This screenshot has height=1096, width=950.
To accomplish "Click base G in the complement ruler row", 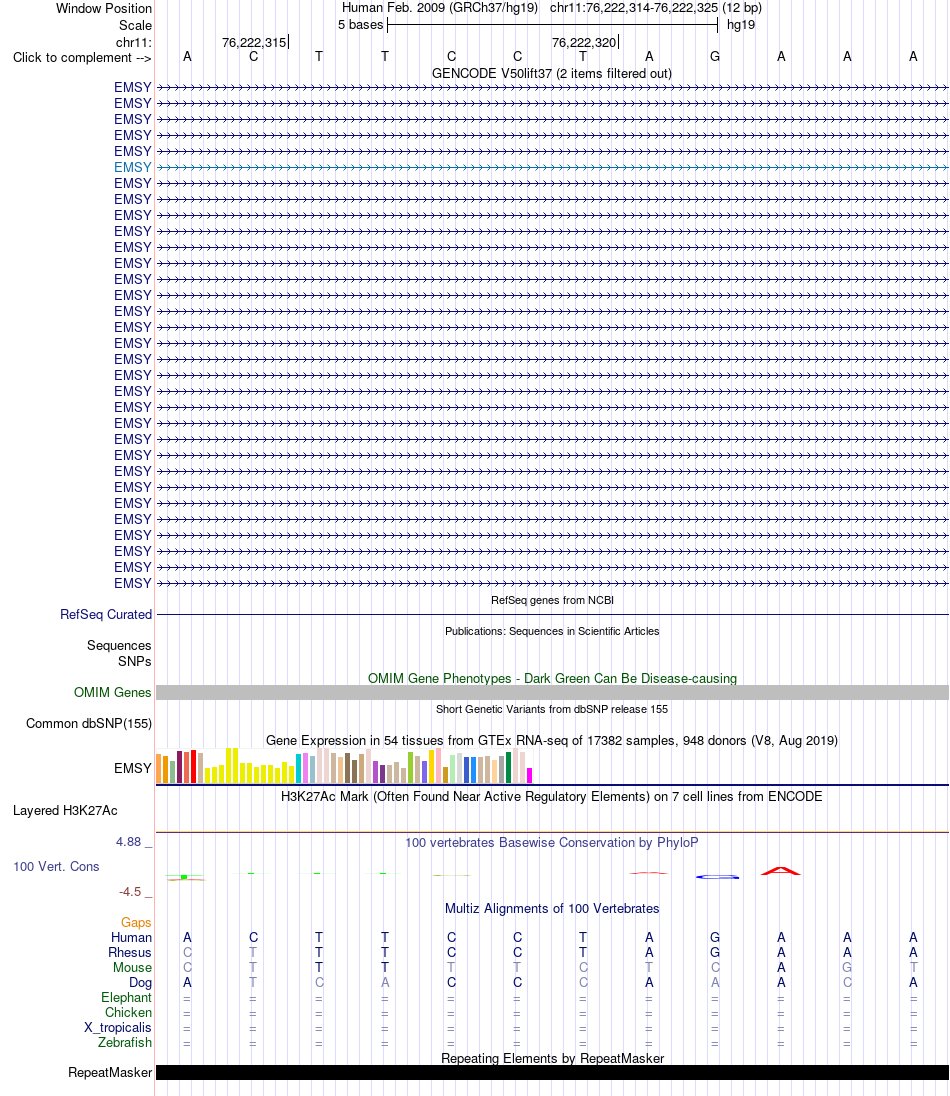I will pos(714,57).
